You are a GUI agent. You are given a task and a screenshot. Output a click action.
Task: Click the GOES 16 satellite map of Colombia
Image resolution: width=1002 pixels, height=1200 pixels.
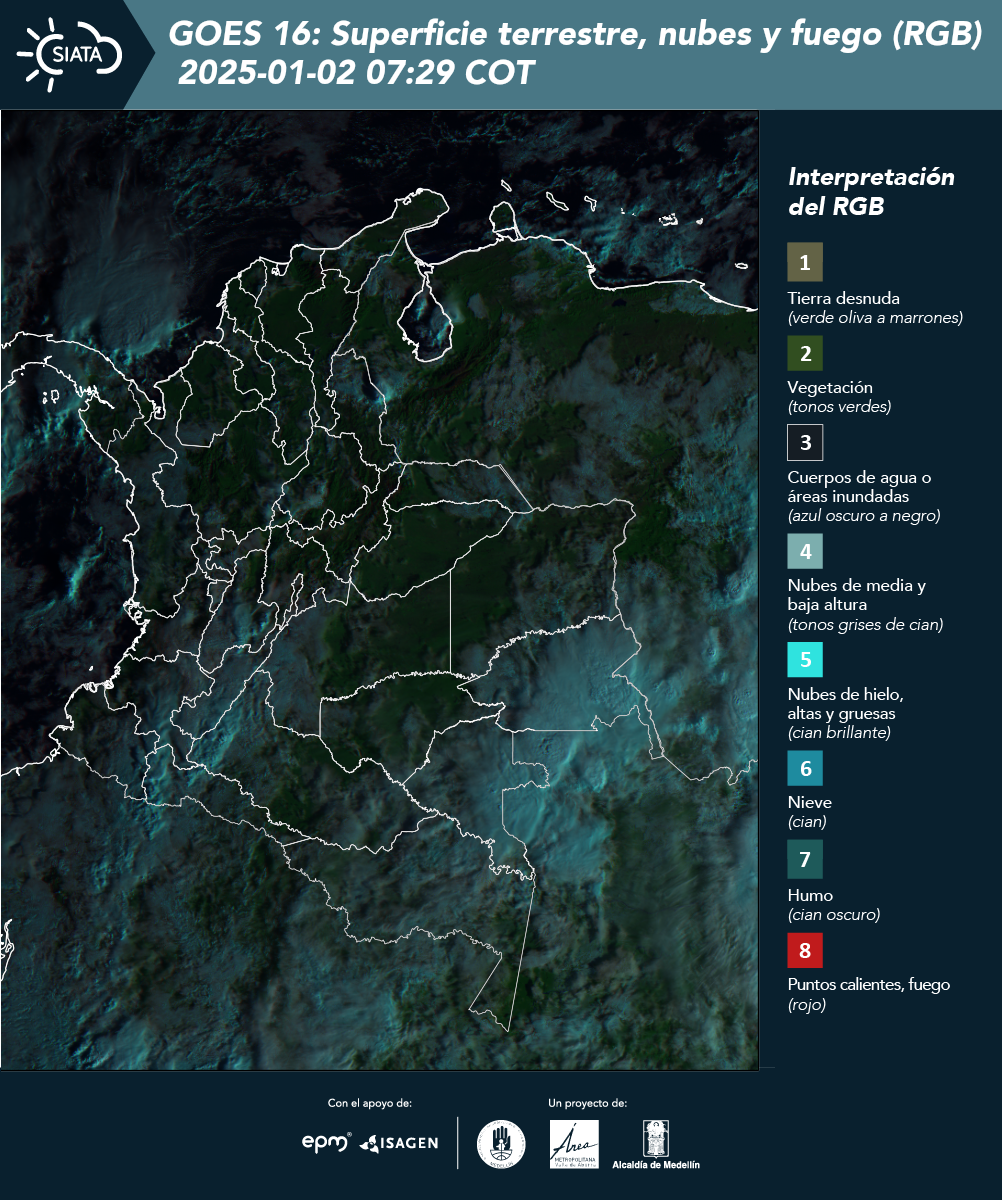(x=379, y=590)
